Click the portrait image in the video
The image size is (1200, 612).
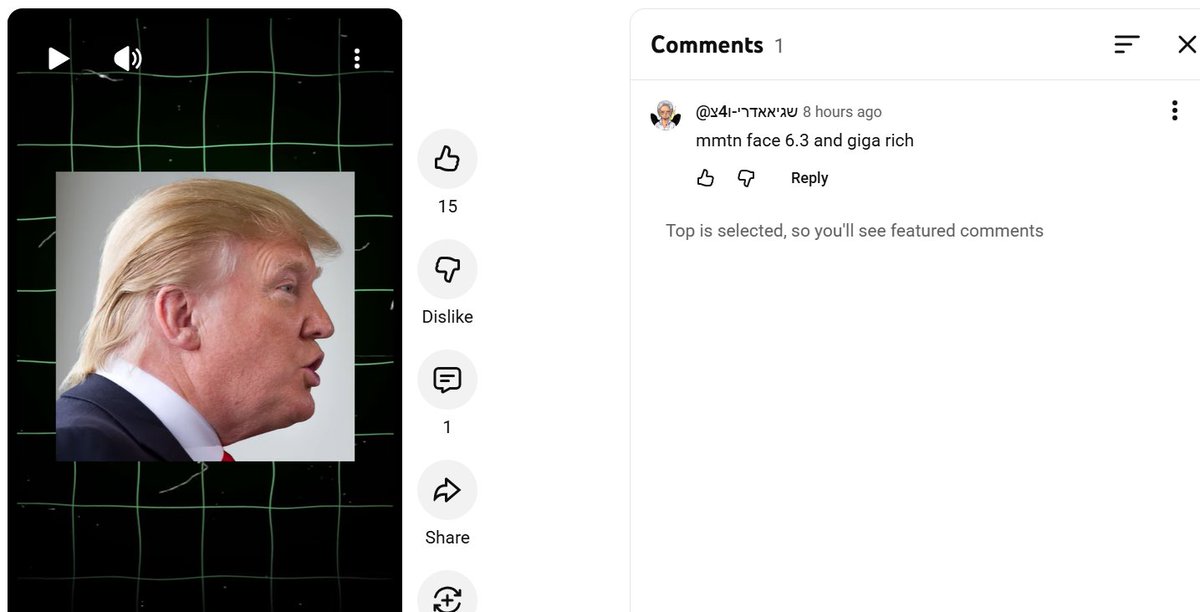pos(205,316)
